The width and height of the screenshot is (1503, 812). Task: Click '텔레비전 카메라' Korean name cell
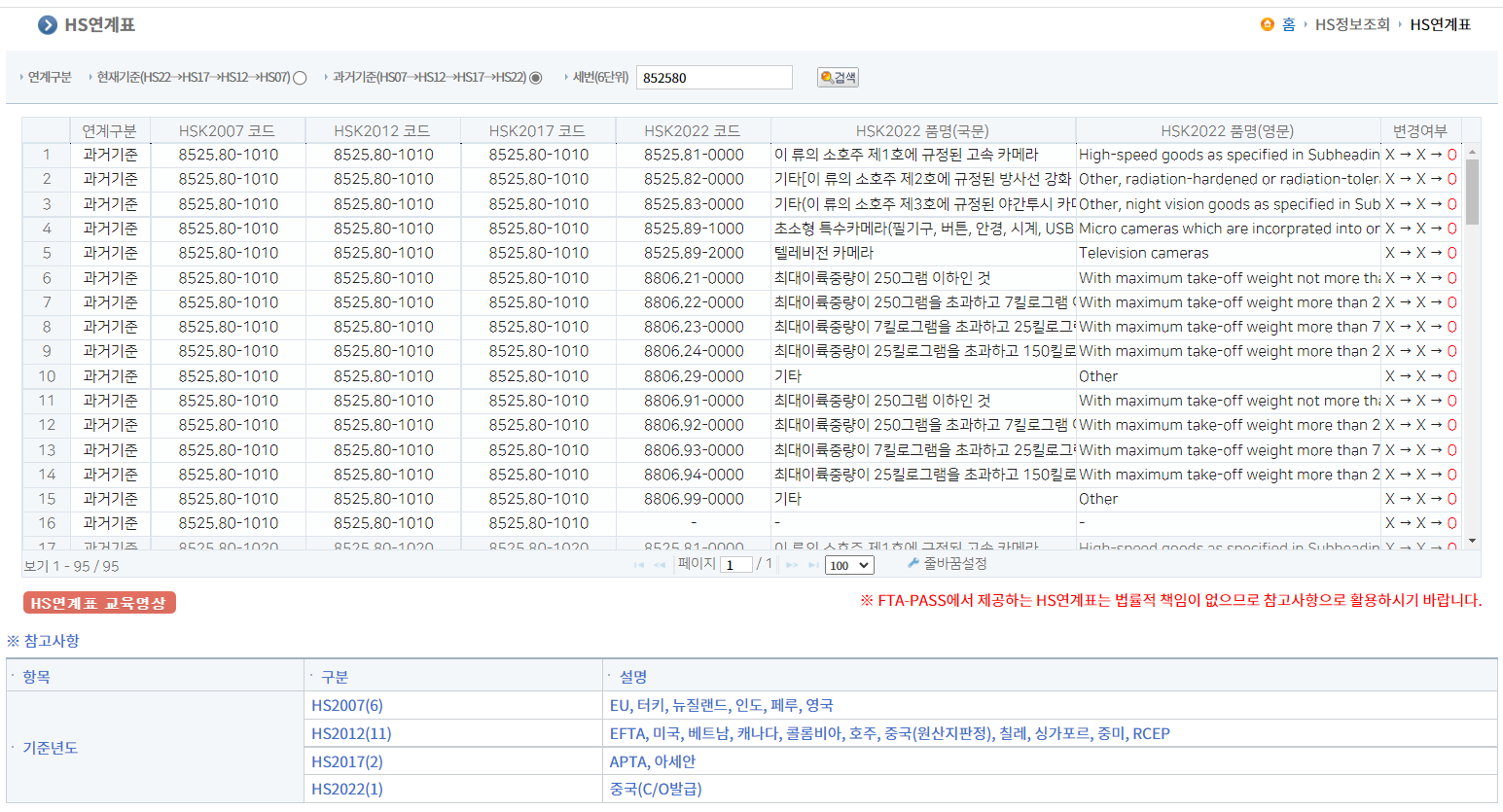(923, 253)
